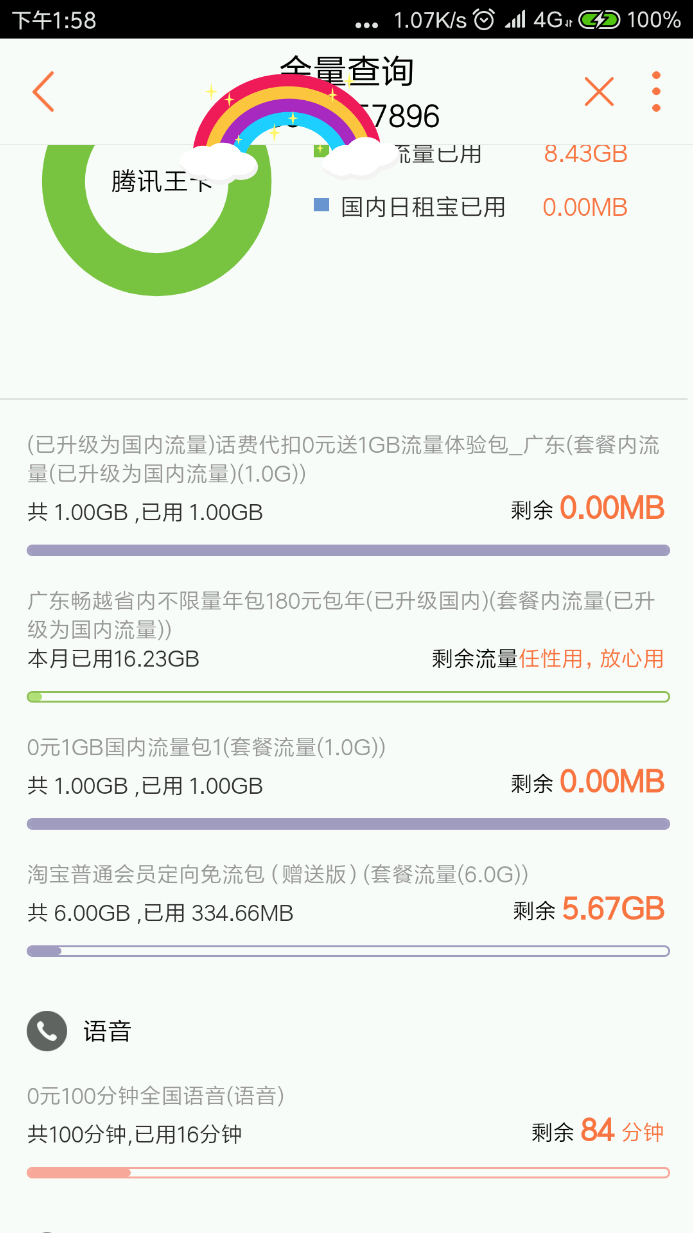Close the page with the X icon
This screenshot has height=1233, width=693.
tap(598, 92)
